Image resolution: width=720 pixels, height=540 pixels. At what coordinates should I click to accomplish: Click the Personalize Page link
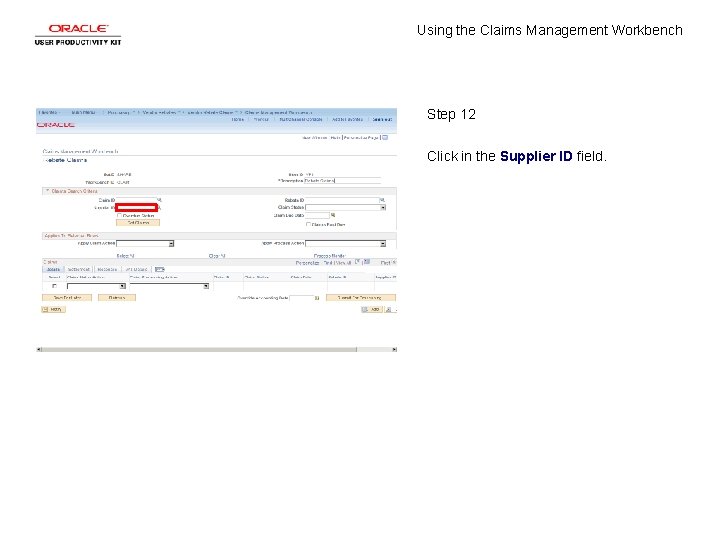[x=361, y=137]
